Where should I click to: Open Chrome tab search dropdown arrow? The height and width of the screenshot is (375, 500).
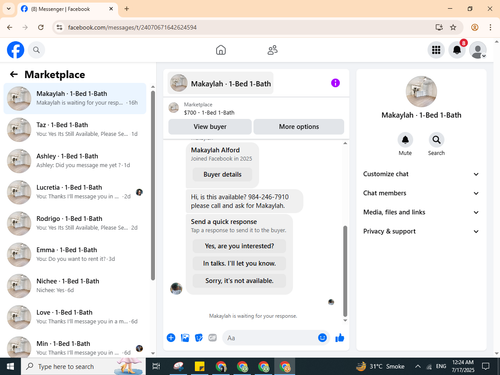(x=9, y=9)
